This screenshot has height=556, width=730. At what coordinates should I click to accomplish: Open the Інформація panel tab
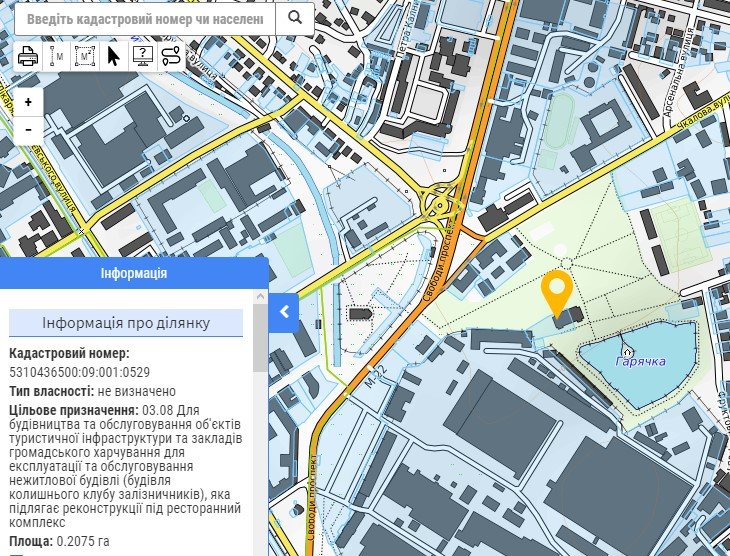tap(134, 273)
